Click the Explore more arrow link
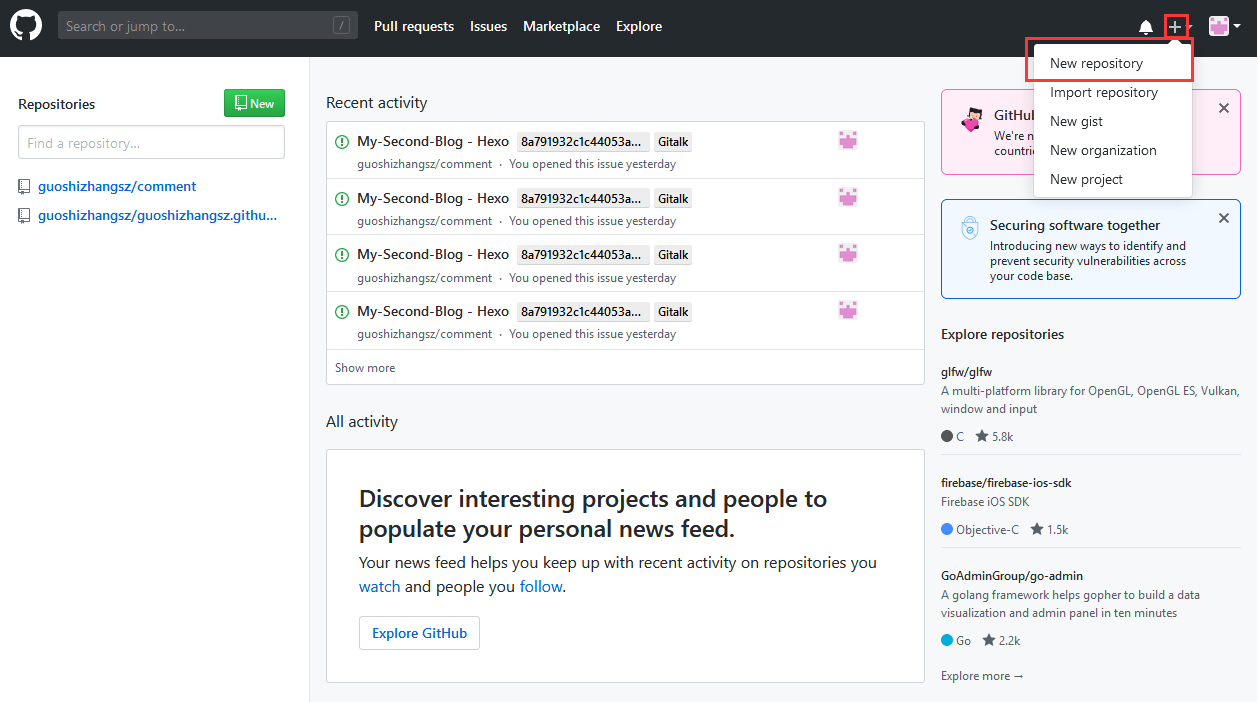 click(x=982, y=676)
